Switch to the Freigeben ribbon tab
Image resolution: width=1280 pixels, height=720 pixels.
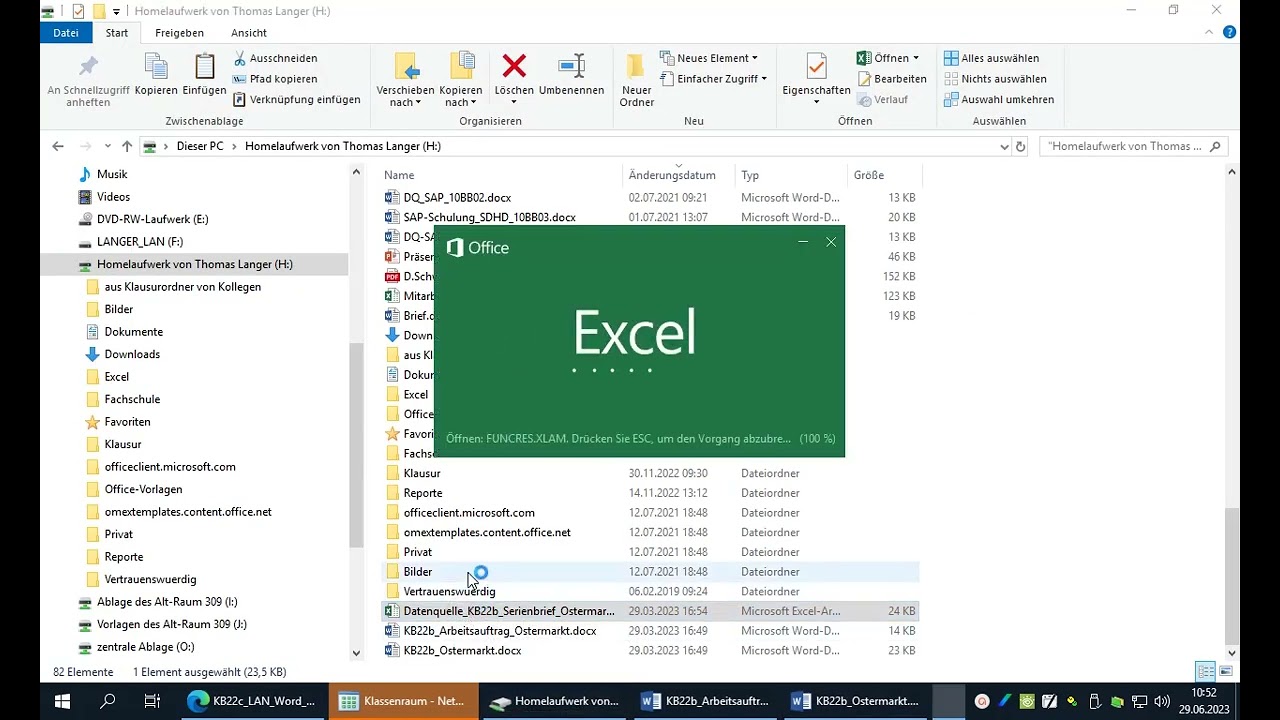180,32
